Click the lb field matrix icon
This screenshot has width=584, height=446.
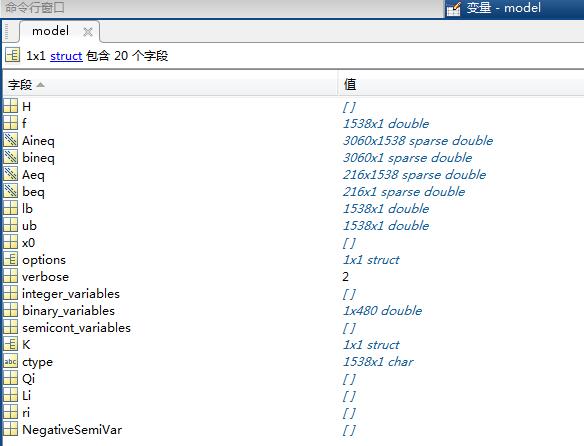(10, 208)
